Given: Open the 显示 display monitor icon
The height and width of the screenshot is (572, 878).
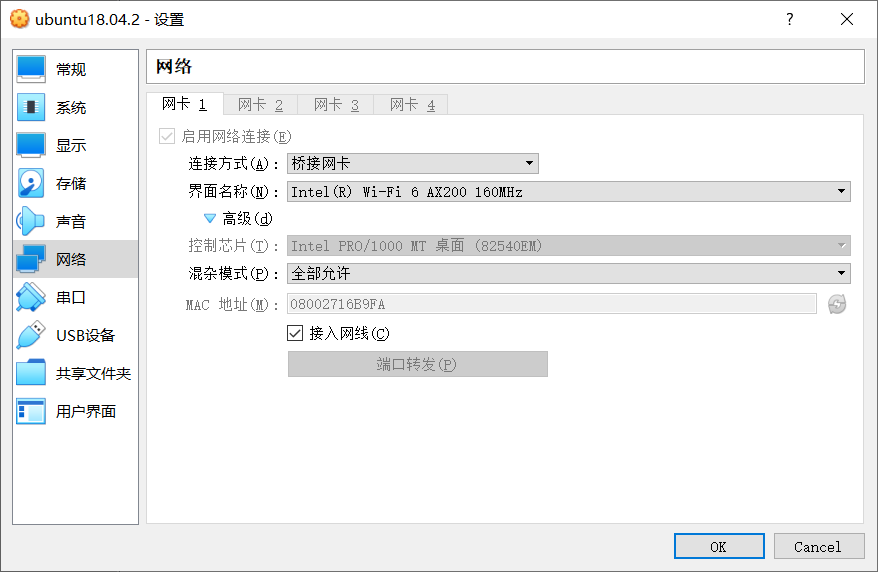Looking at the screenshot, I should tap(31, 146).
